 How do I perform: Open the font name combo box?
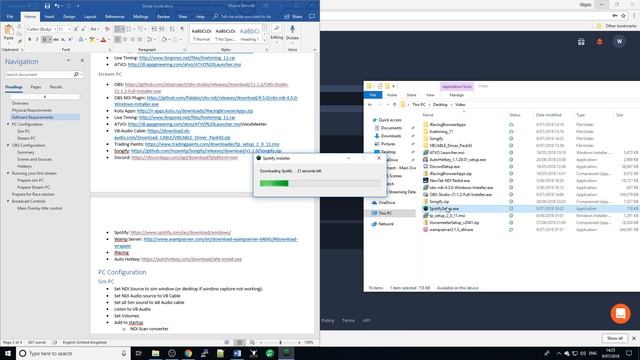[x=41, y=29]
